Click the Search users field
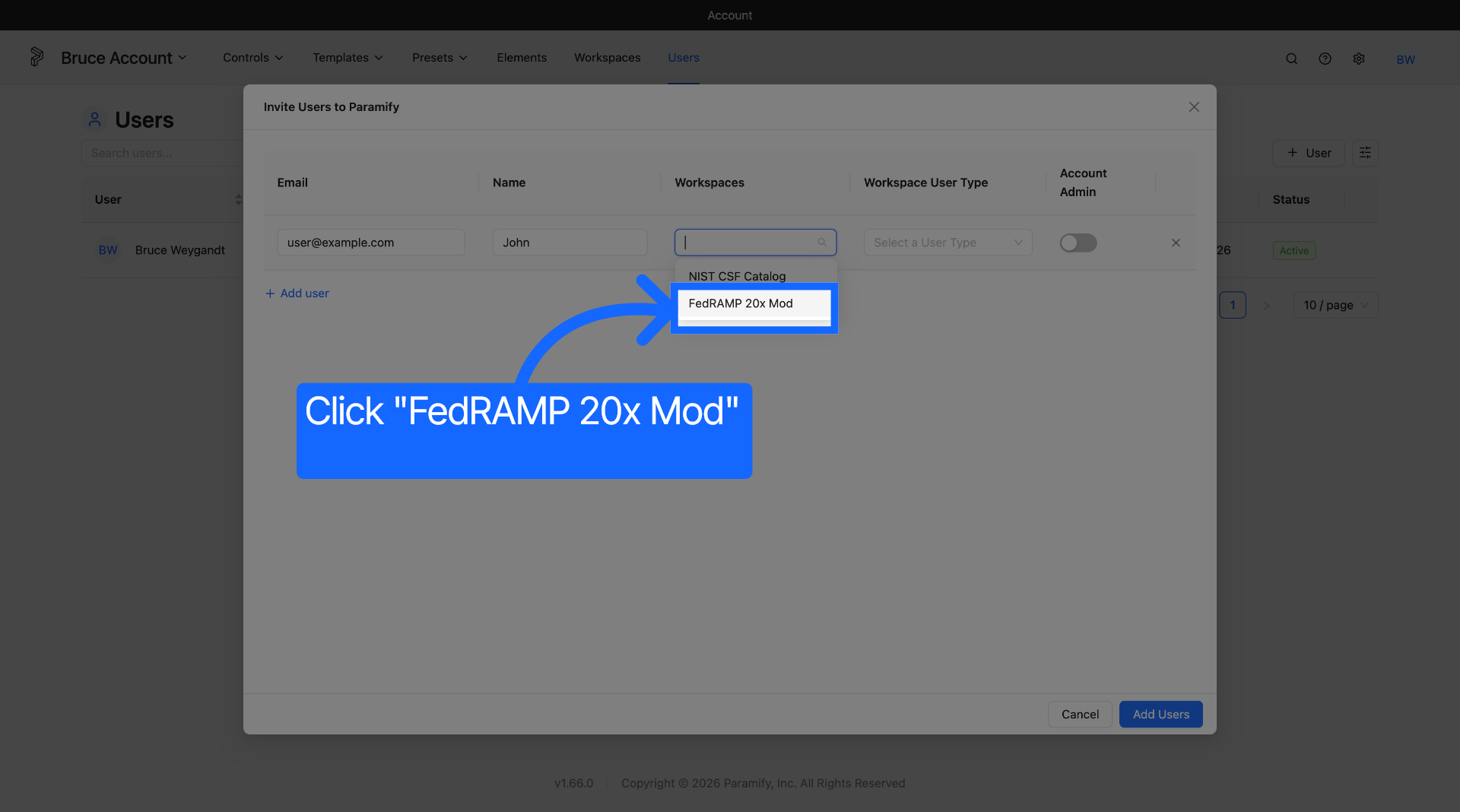 coord(162,153)
